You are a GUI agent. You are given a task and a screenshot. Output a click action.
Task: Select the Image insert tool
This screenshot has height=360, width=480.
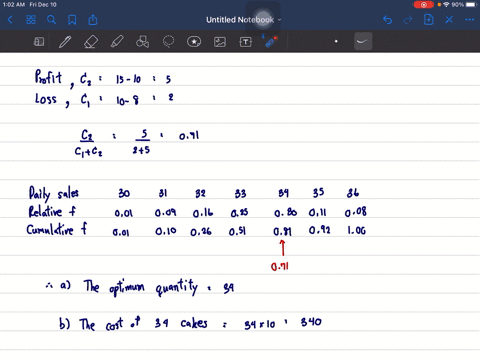click(220, 42)
